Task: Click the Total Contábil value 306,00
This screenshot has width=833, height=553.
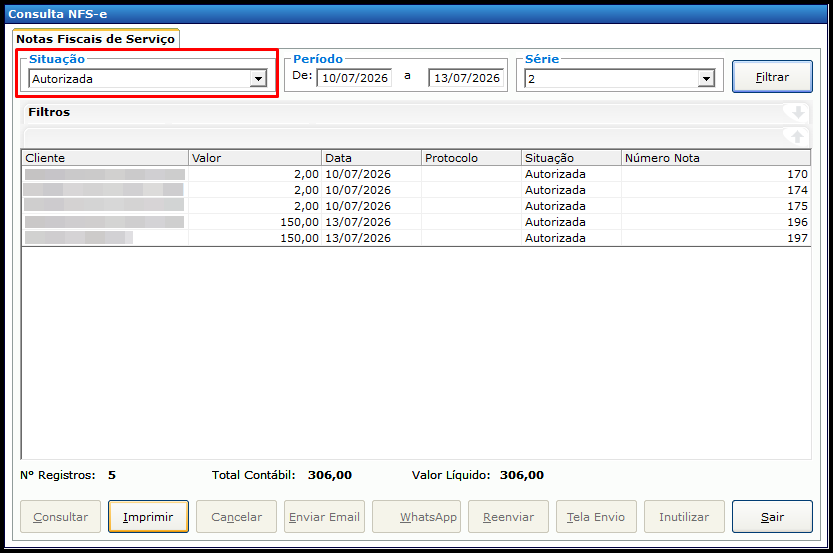Action: pos(330,475)
